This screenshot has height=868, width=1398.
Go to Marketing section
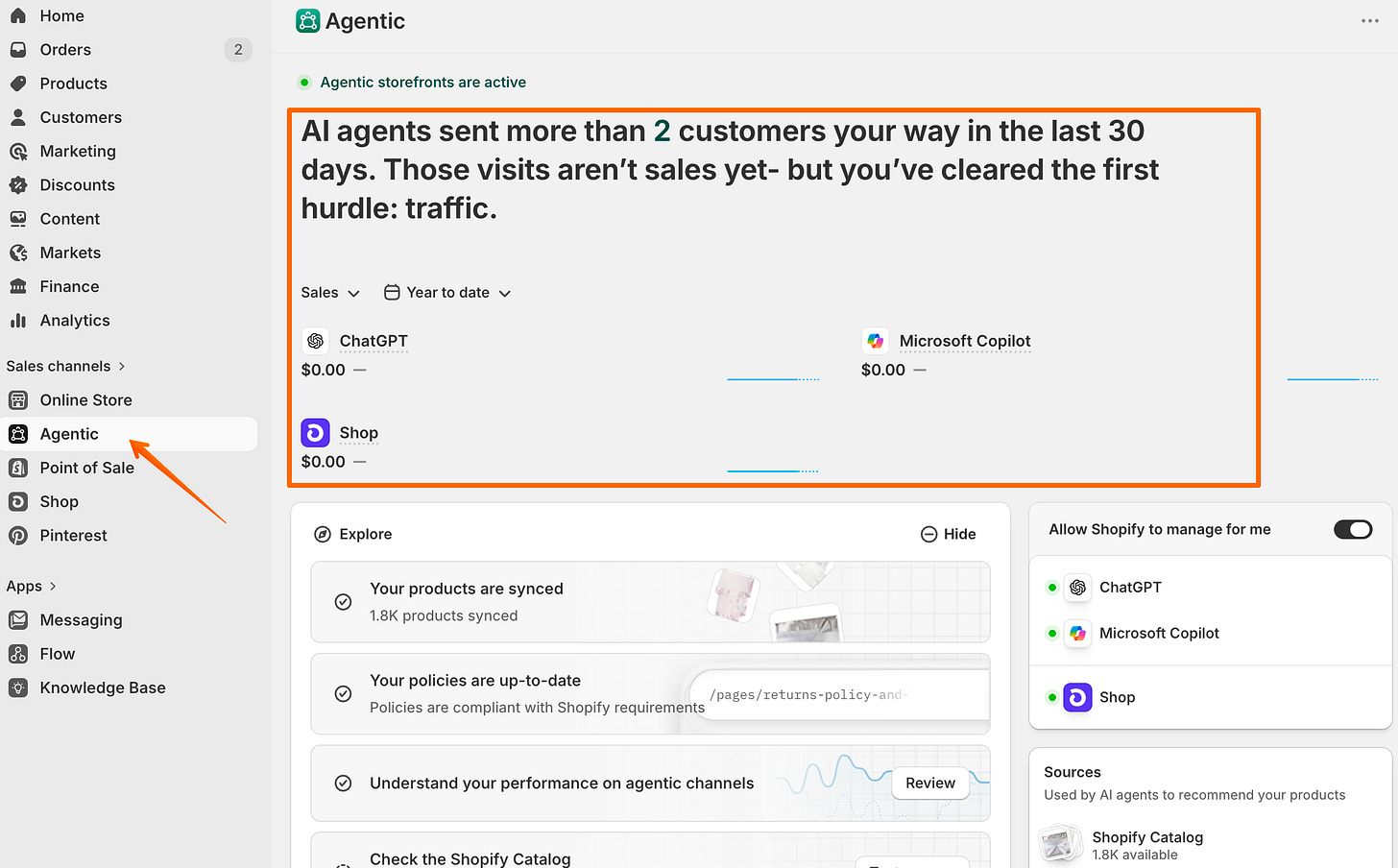tap(129, 151)
